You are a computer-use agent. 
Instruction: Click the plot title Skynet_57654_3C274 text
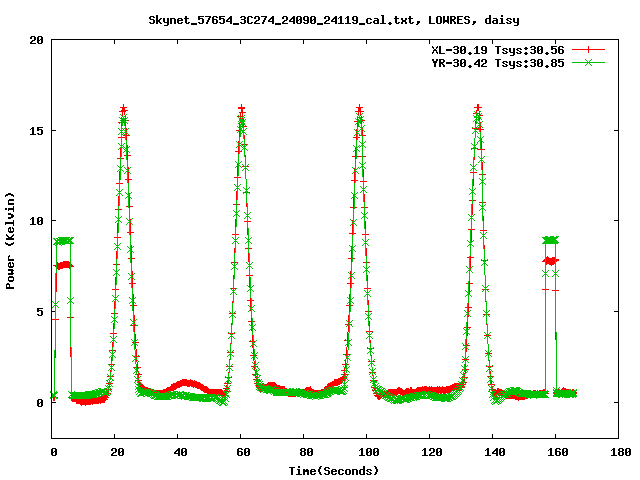click(x=334, y=20)
